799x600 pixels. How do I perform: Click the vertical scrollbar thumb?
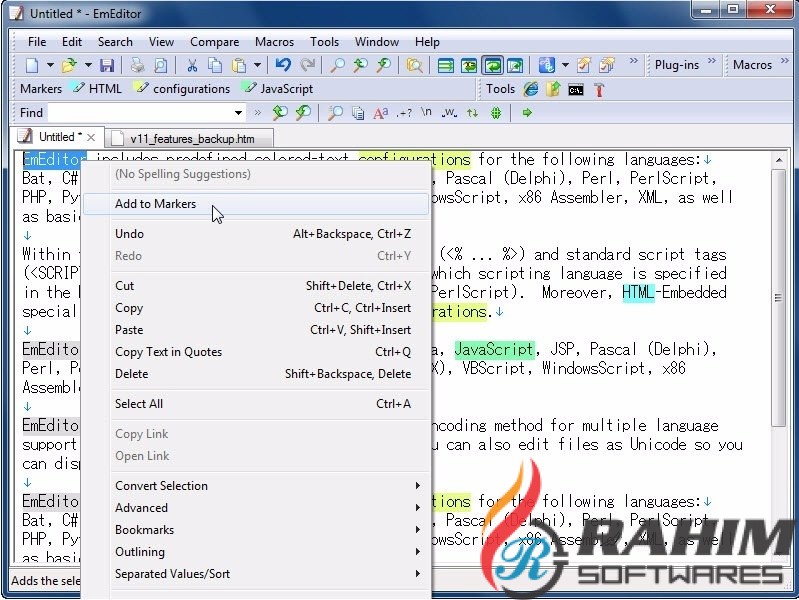coord(779,298)
